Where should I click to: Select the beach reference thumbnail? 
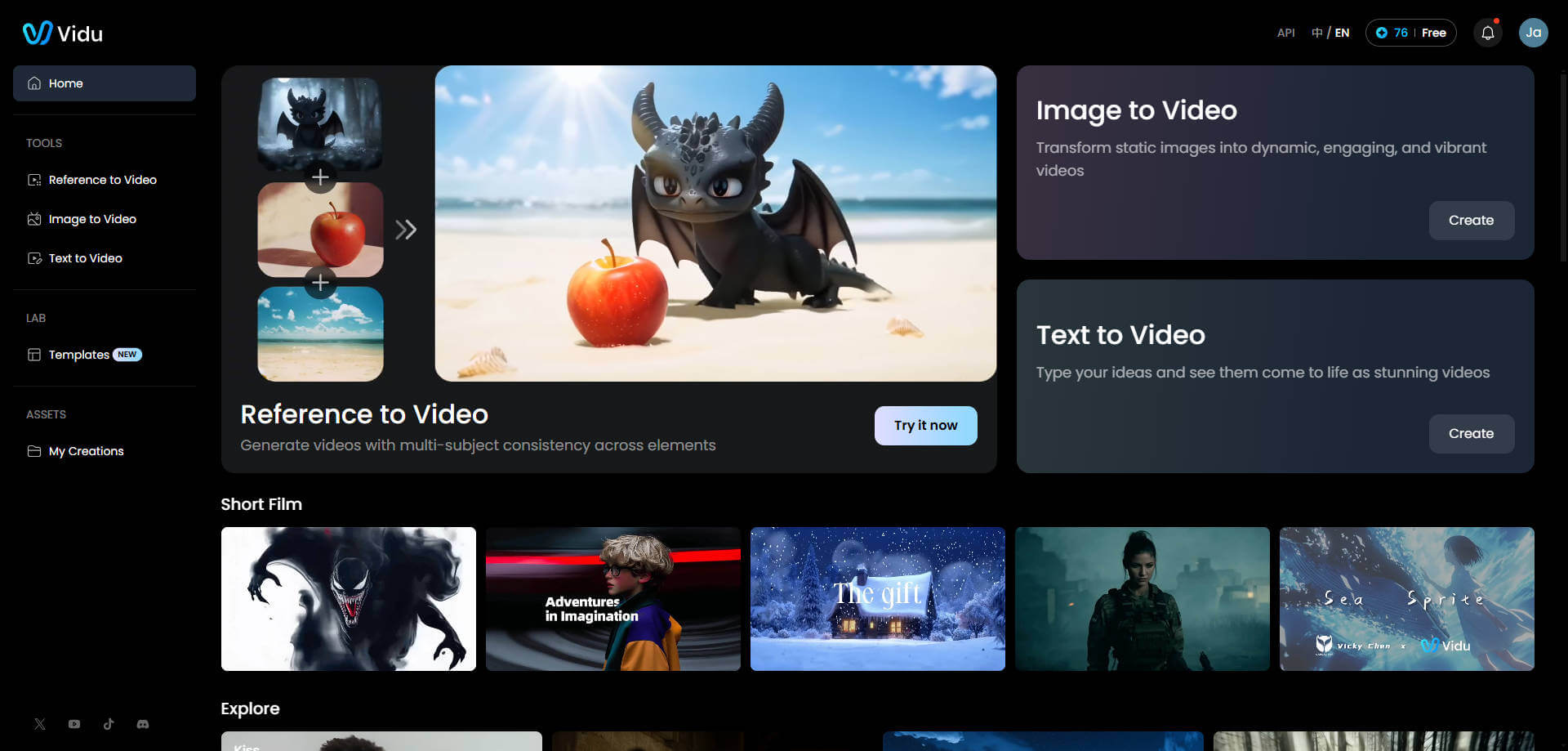tap(320, 333)
